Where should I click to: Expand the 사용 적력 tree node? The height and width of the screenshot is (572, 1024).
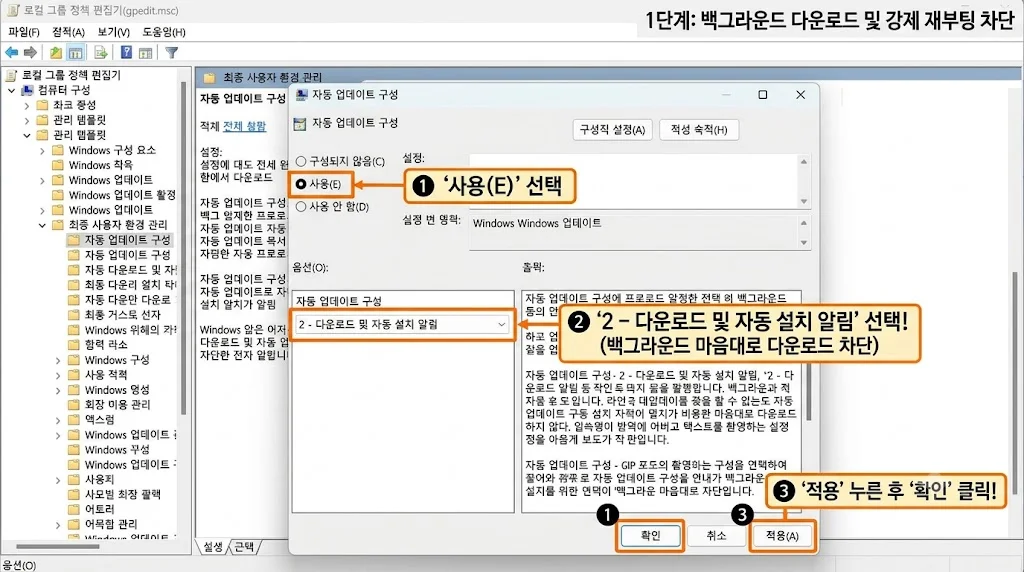coord(58,375)
